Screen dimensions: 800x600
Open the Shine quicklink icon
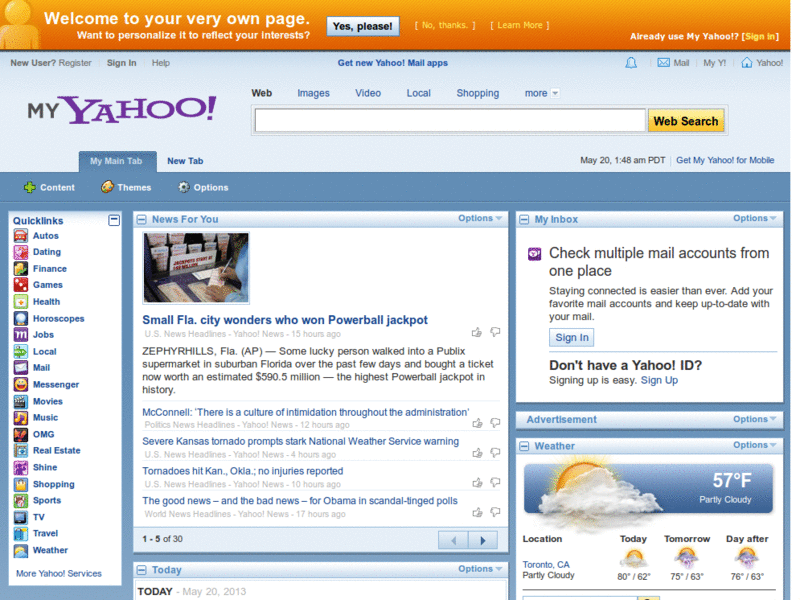click(21, 467)
